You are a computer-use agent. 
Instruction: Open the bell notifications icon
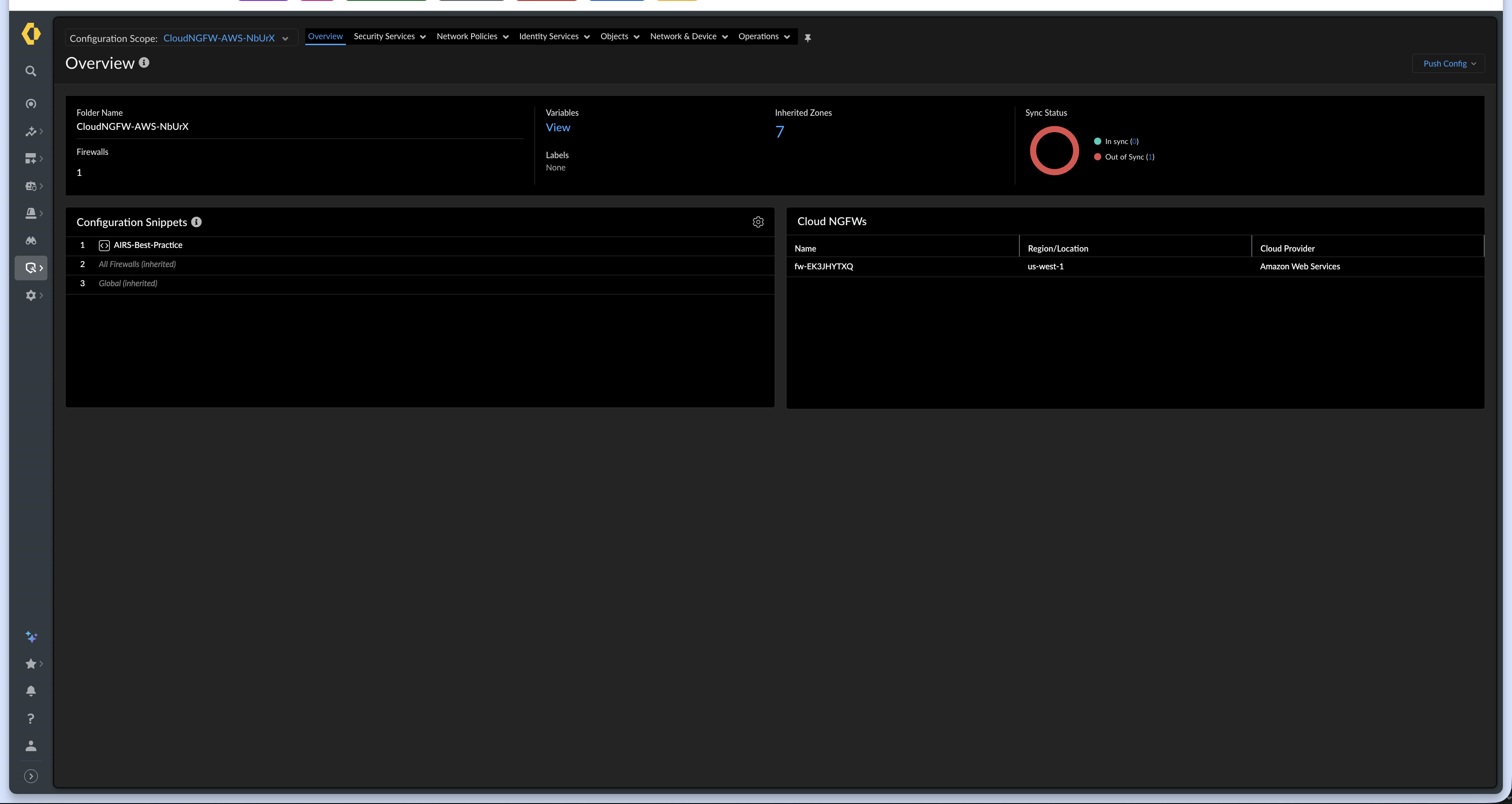tap(31, 691)
